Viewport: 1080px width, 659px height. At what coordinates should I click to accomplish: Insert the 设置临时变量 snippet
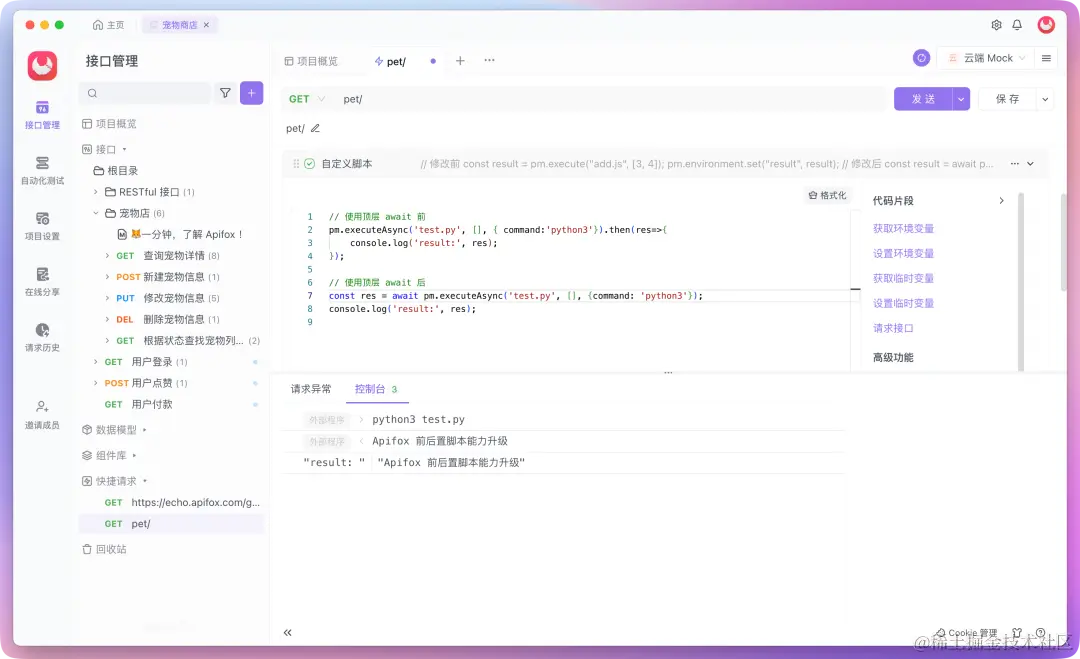[x=903, y=304]
